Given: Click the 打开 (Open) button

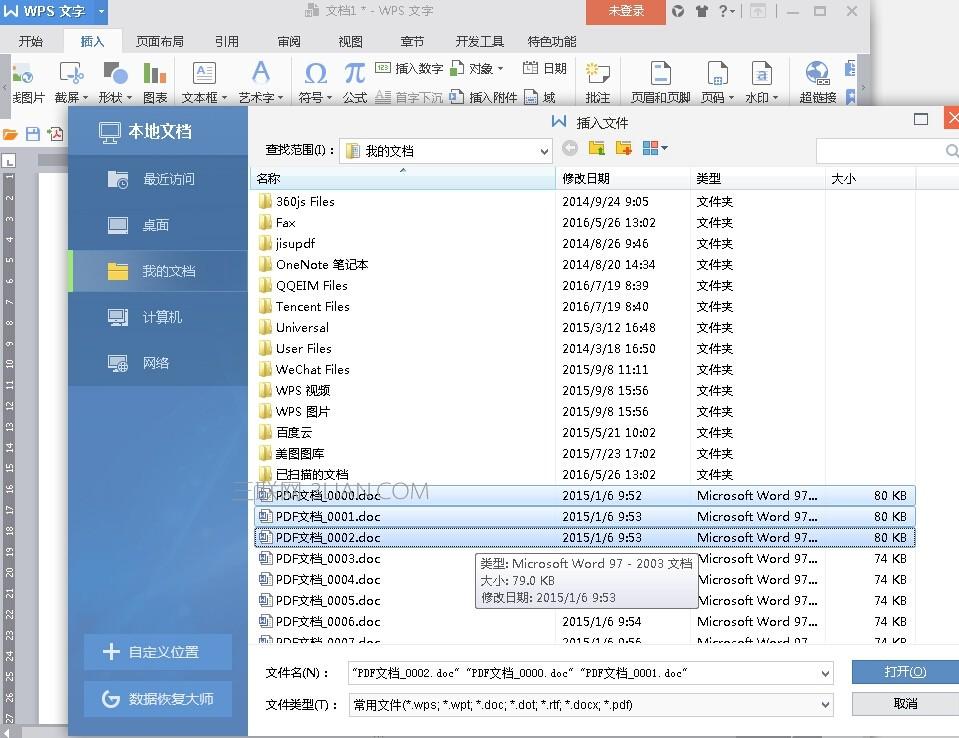Looking at the screenshot, I should (905, 672).
